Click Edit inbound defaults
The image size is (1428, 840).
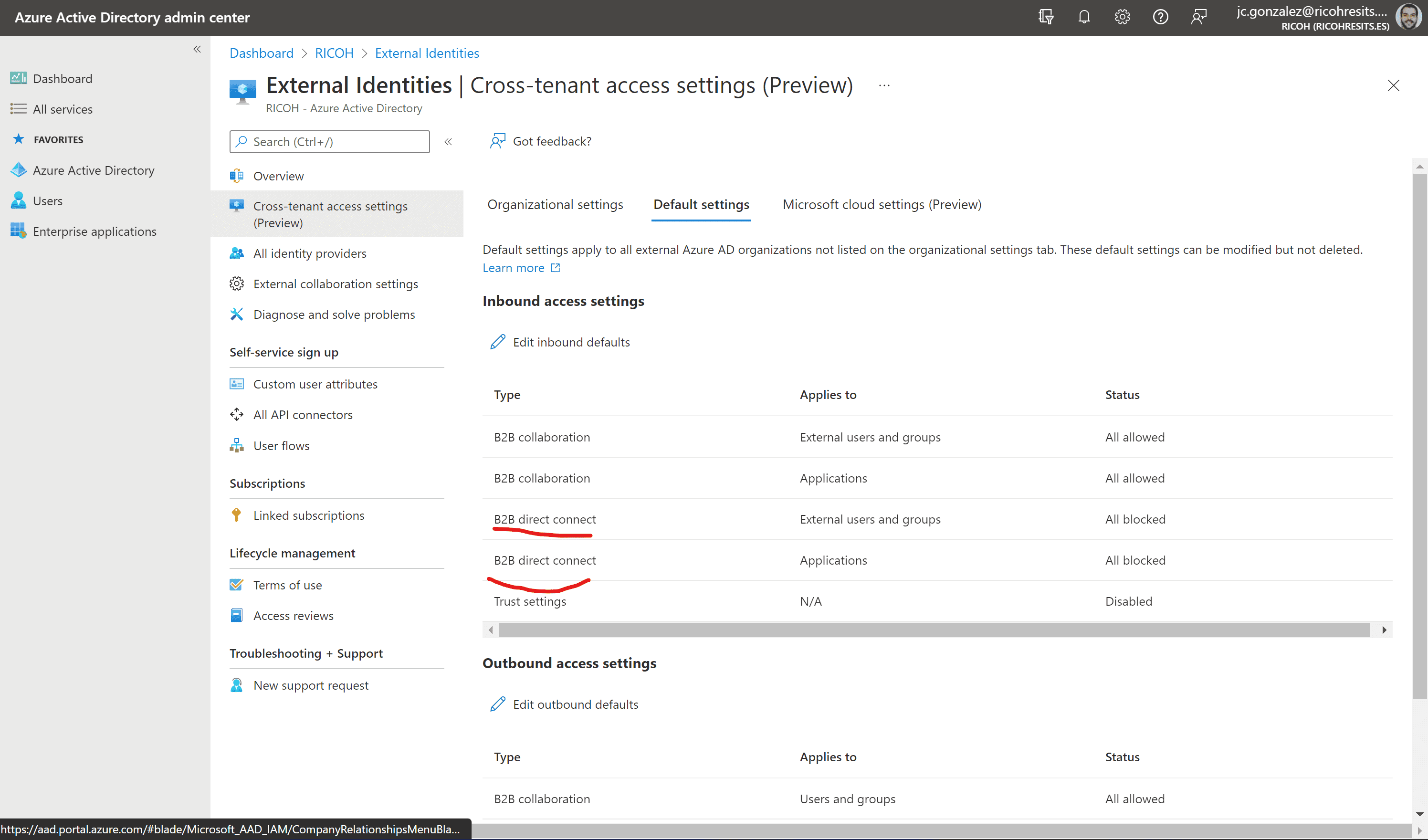[560, 342]
